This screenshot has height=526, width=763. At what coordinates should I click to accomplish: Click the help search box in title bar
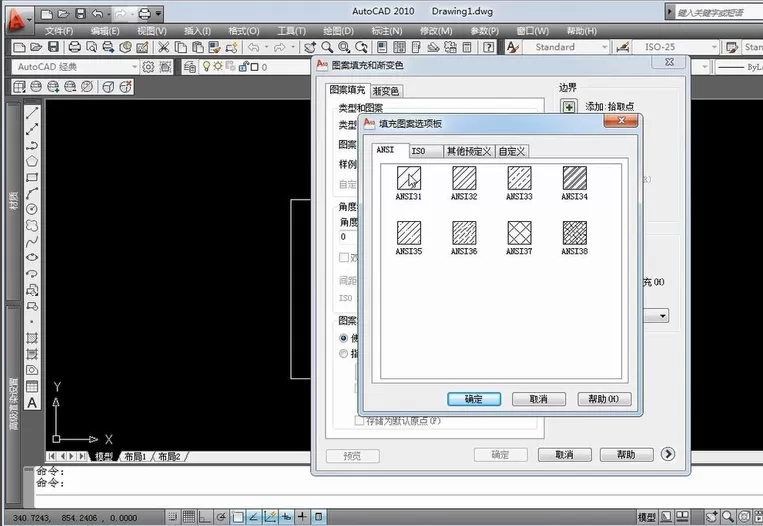(718, 13)
